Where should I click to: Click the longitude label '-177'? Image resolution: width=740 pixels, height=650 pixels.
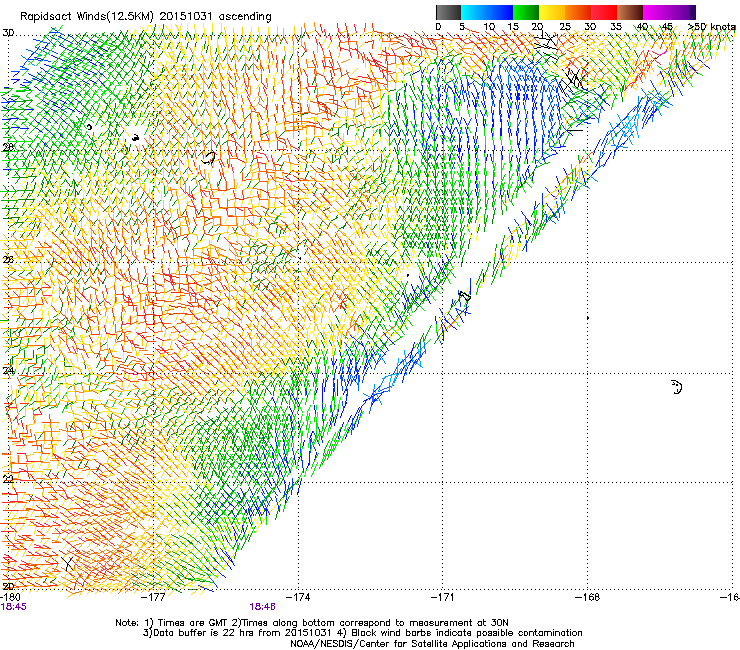154,598
